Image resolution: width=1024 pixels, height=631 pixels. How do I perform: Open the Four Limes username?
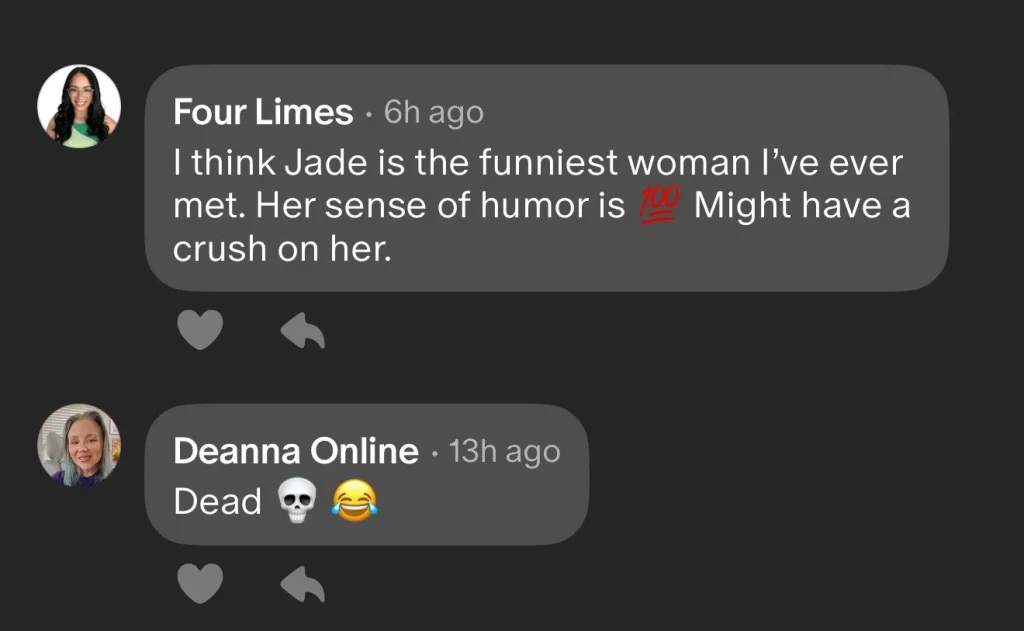[263, 113]
